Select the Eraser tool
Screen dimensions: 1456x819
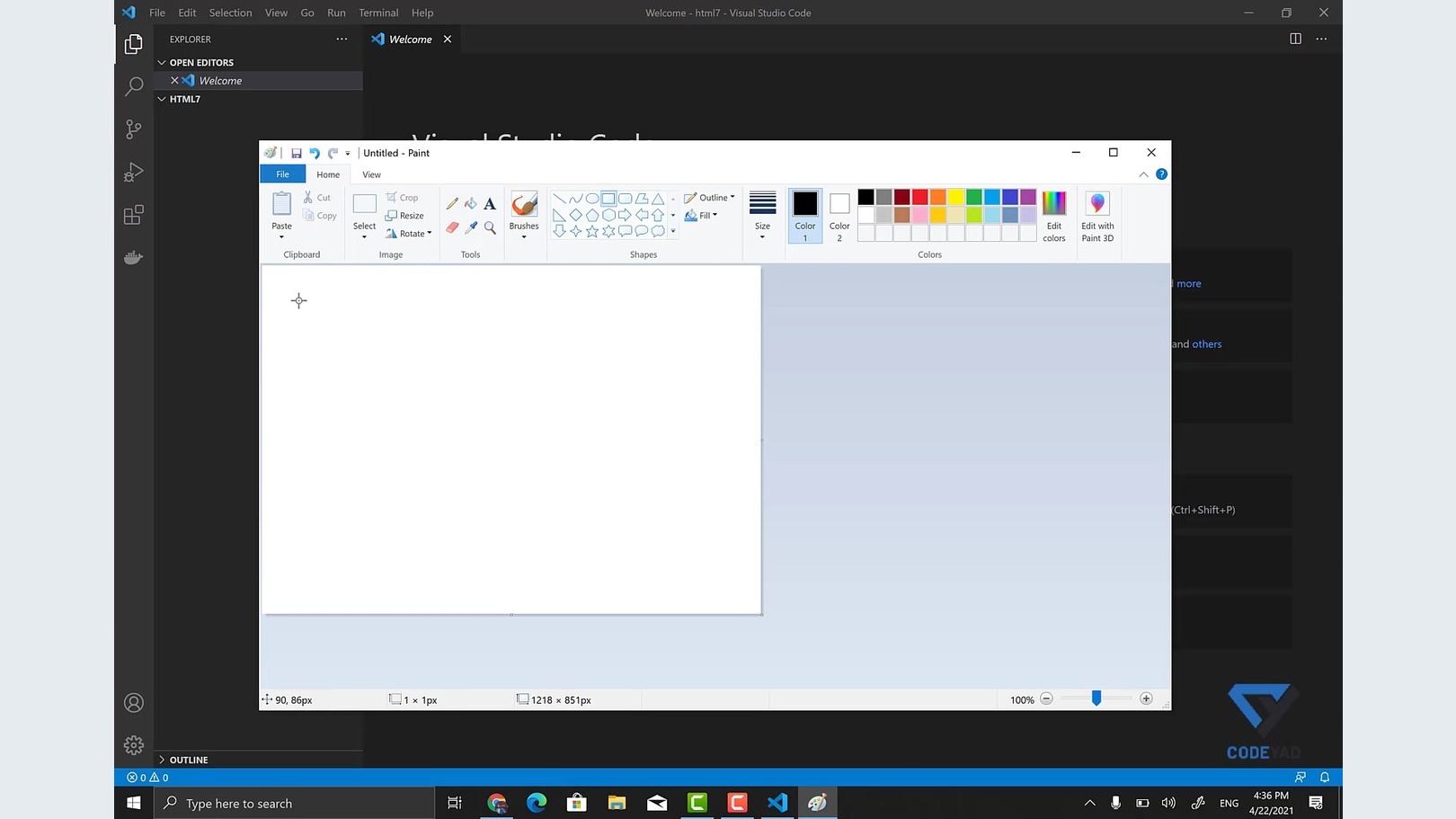[452, 227]
